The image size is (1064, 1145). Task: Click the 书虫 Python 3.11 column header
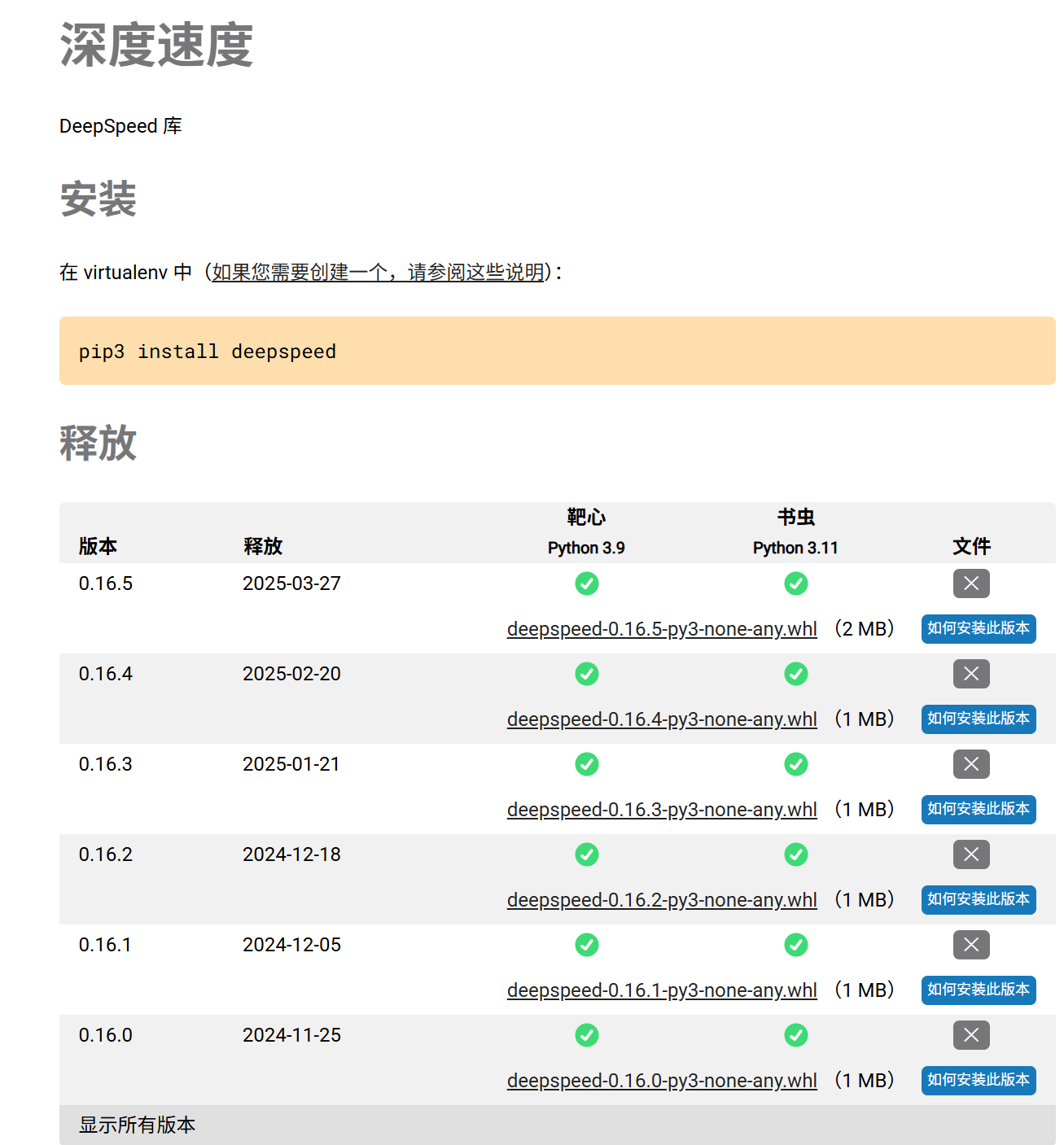(x=795, y=532)
